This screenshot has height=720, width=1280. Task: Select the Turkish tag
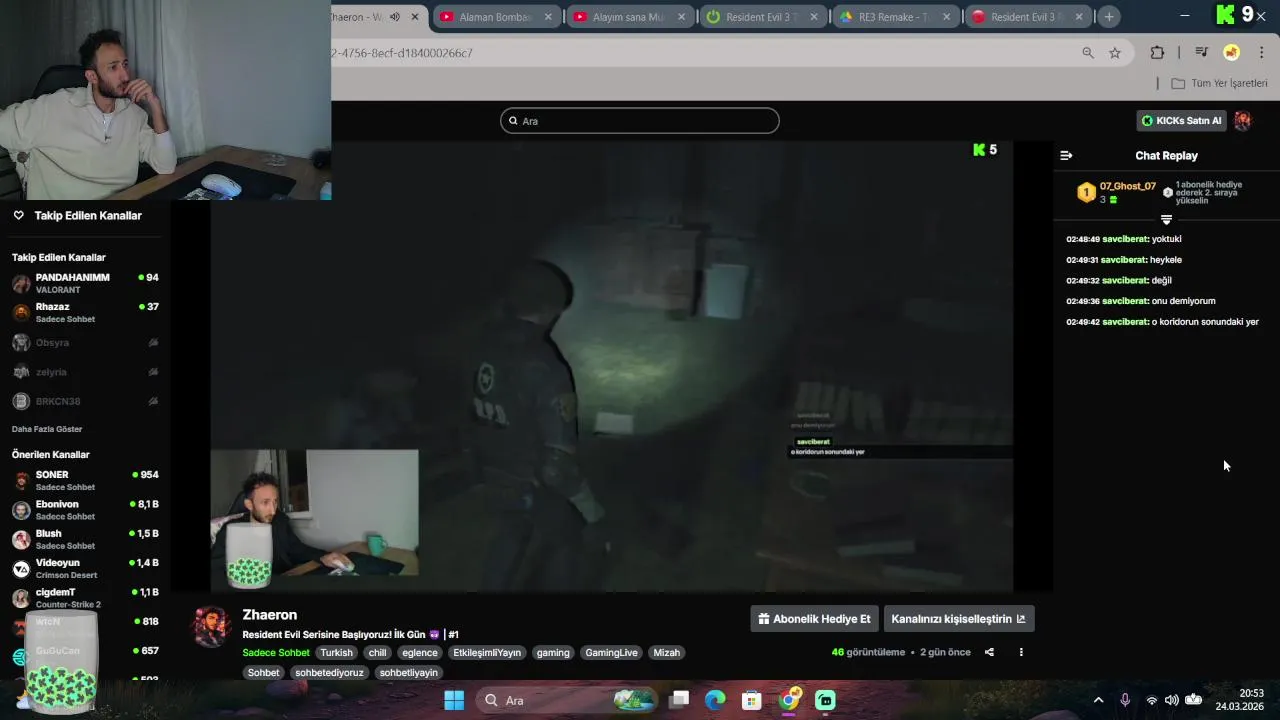click(337, 653)
